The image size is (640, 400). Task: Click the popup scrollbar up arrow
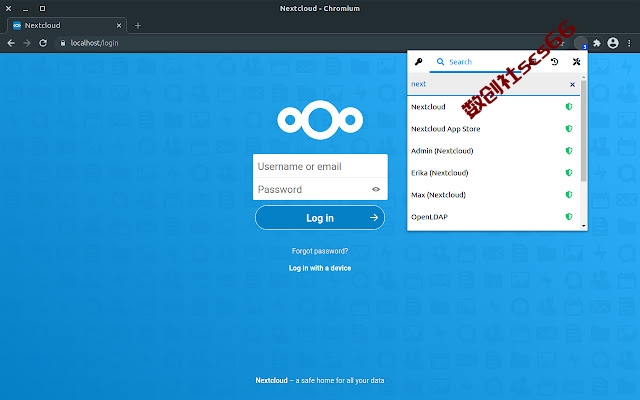584,77
